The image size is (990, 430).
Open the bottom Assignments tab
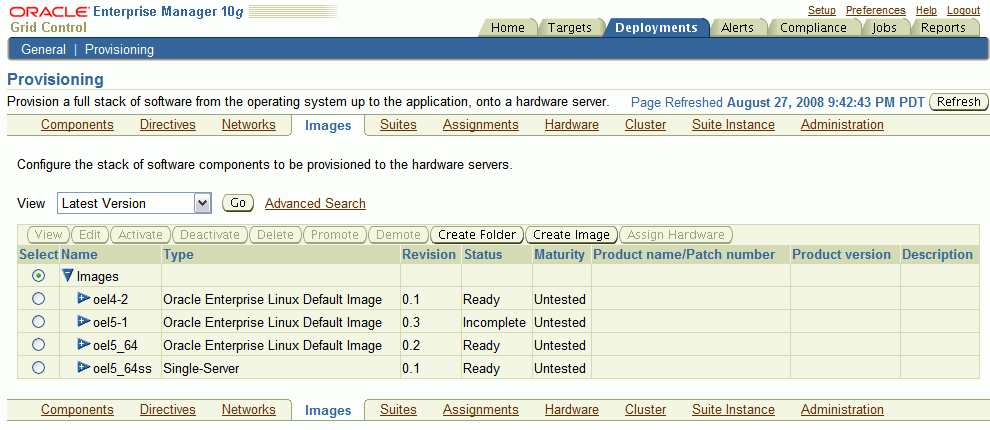tap(480, 409)
